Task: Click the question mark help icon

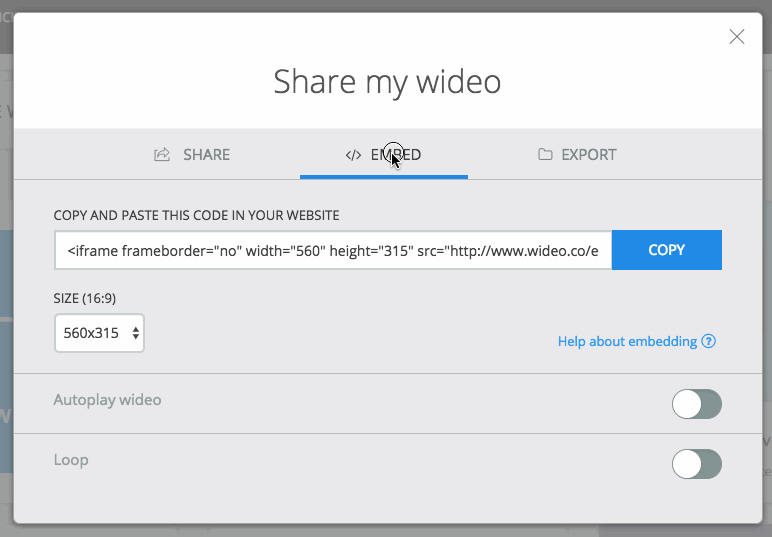Action: click(x=709, y=341)
